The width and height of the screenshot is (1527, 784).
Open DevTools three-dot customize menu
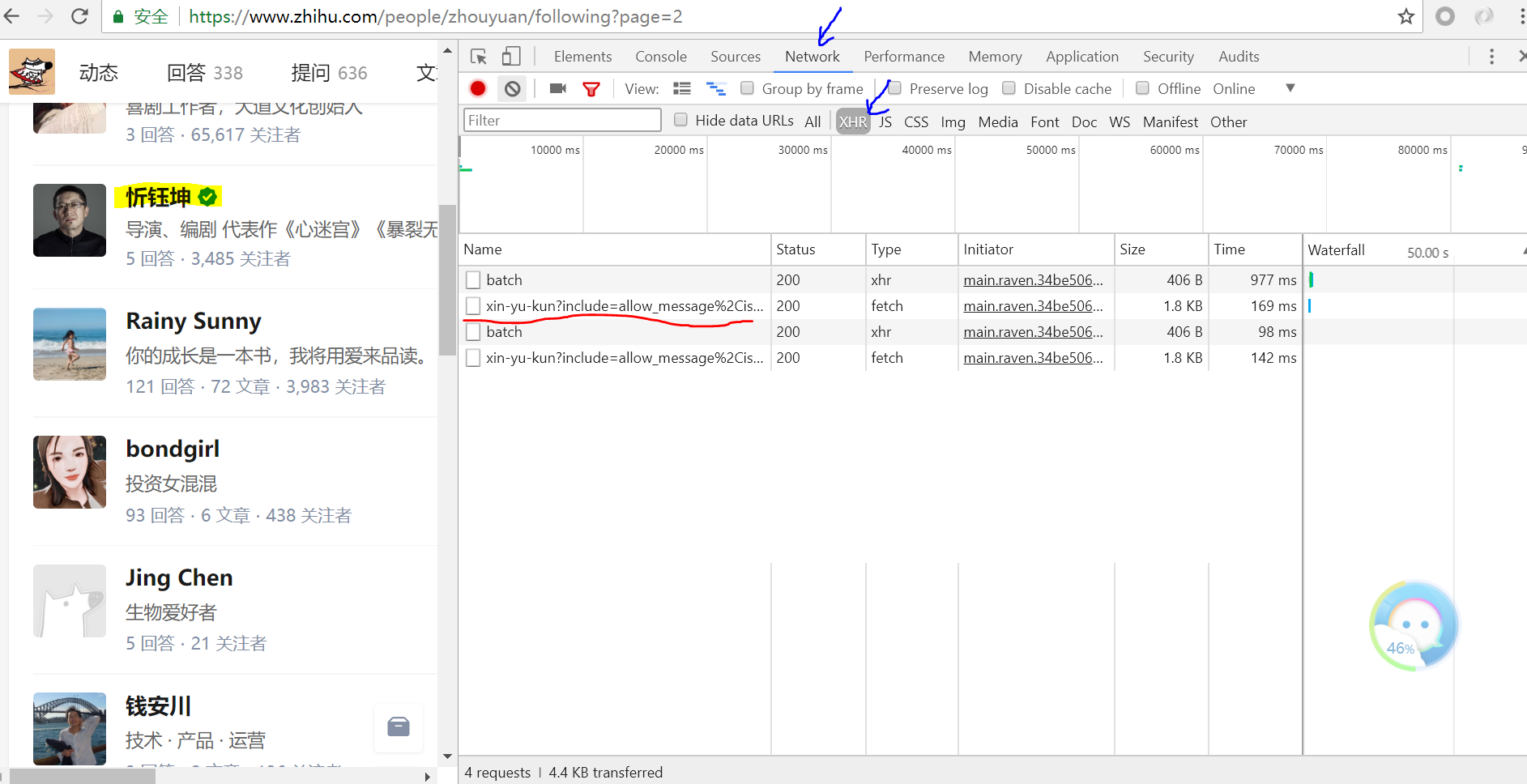coord(1491,57)
